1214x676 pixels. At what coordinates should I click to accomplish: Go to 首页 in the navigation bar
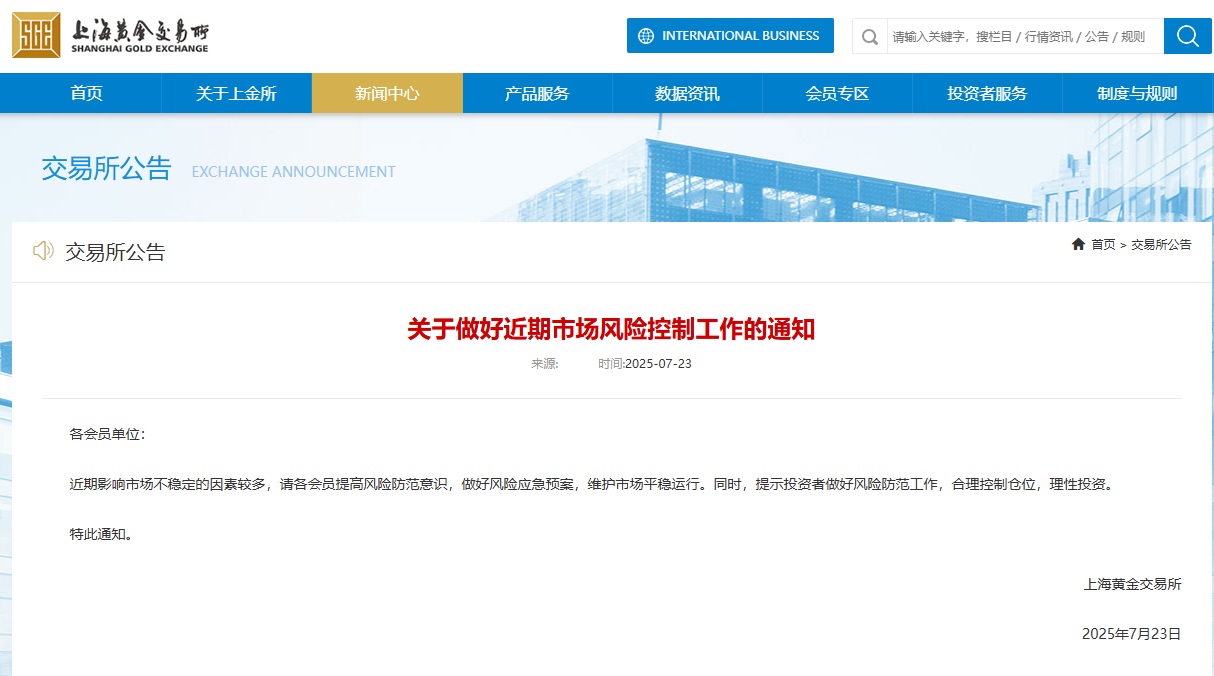pos(87,94)
